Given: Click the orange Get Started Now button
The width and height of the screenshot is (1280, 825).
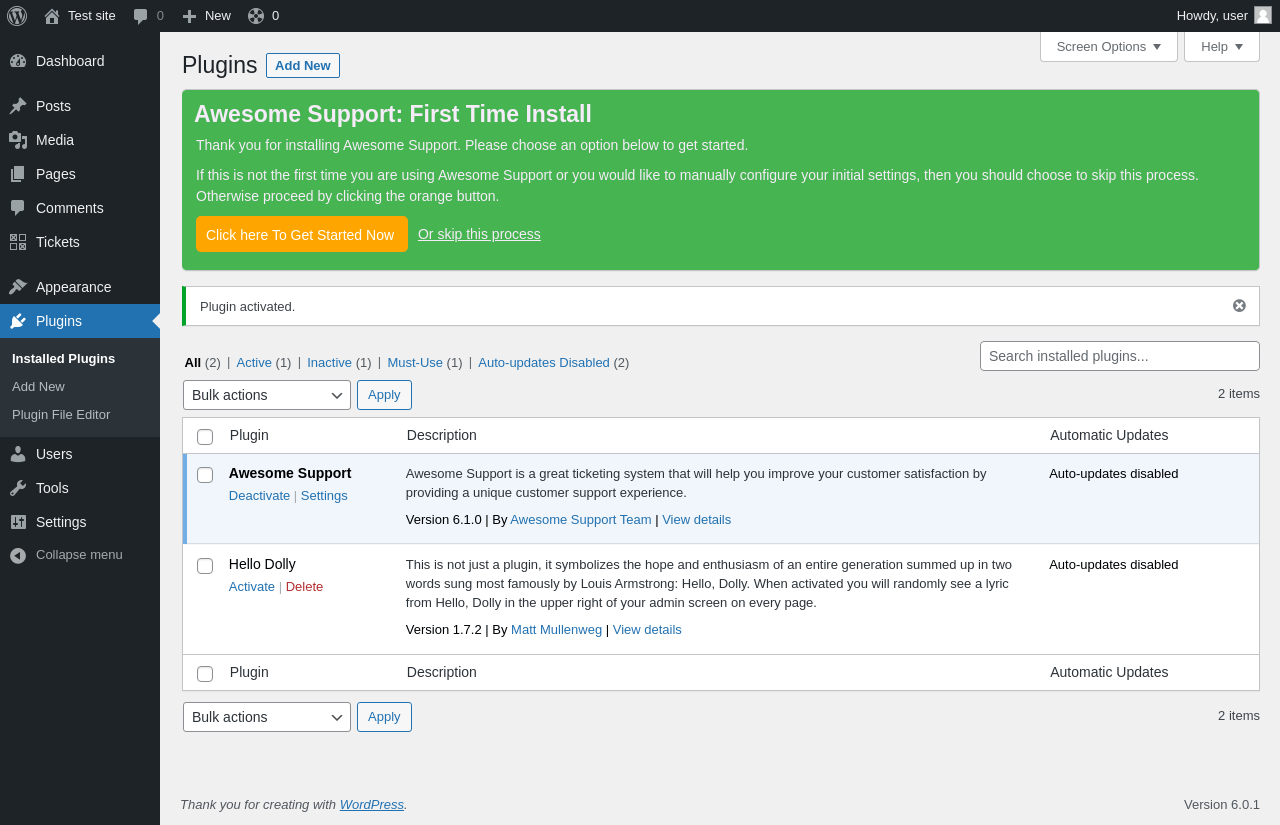Looking at the screenshot, I should (x=301, y=234).
